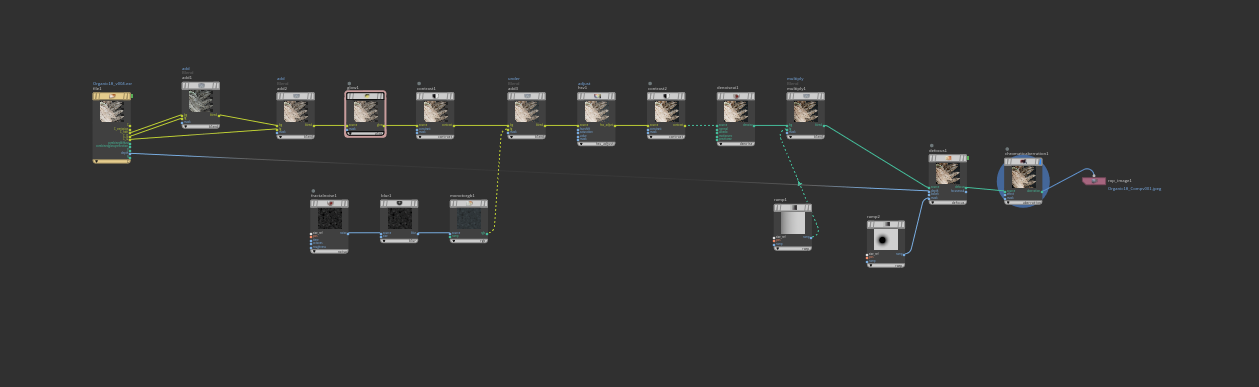1259x387 pixels.
Task: Click the denoiseai1 node icon
Action: [735, 96]
